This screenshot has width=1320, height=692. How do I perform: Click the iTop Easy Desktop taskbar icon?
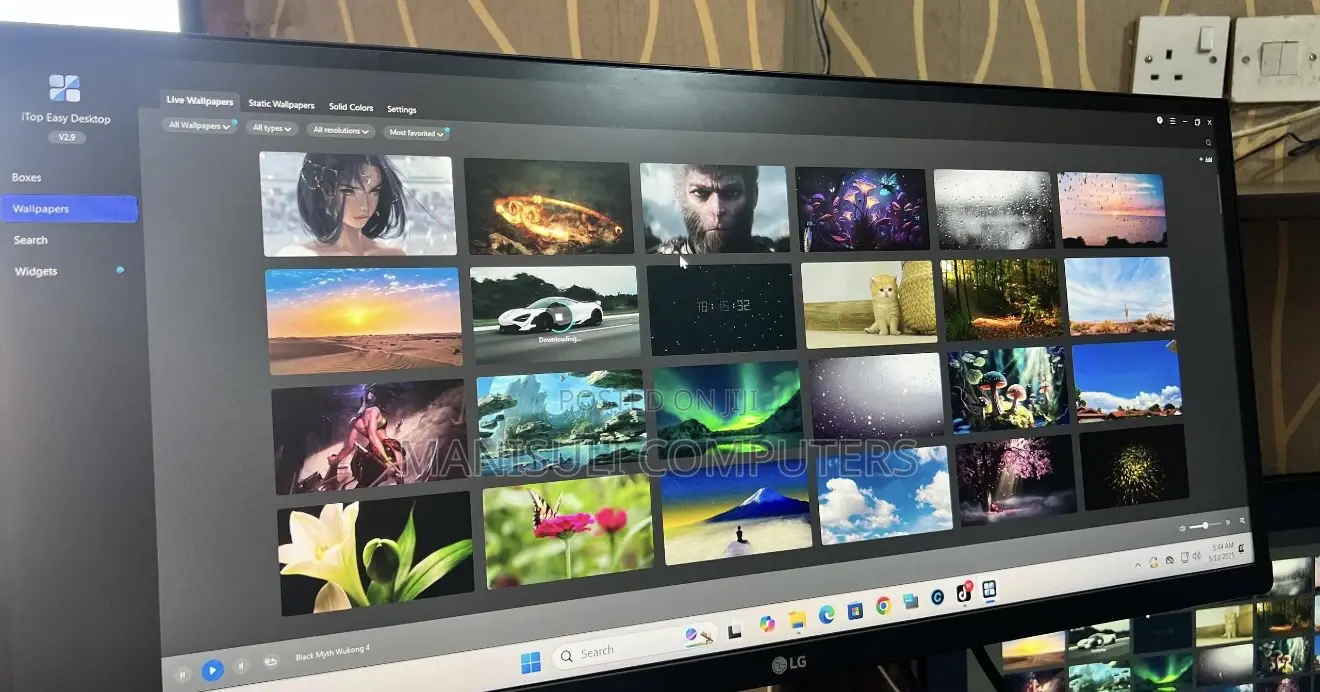[989, 589]
